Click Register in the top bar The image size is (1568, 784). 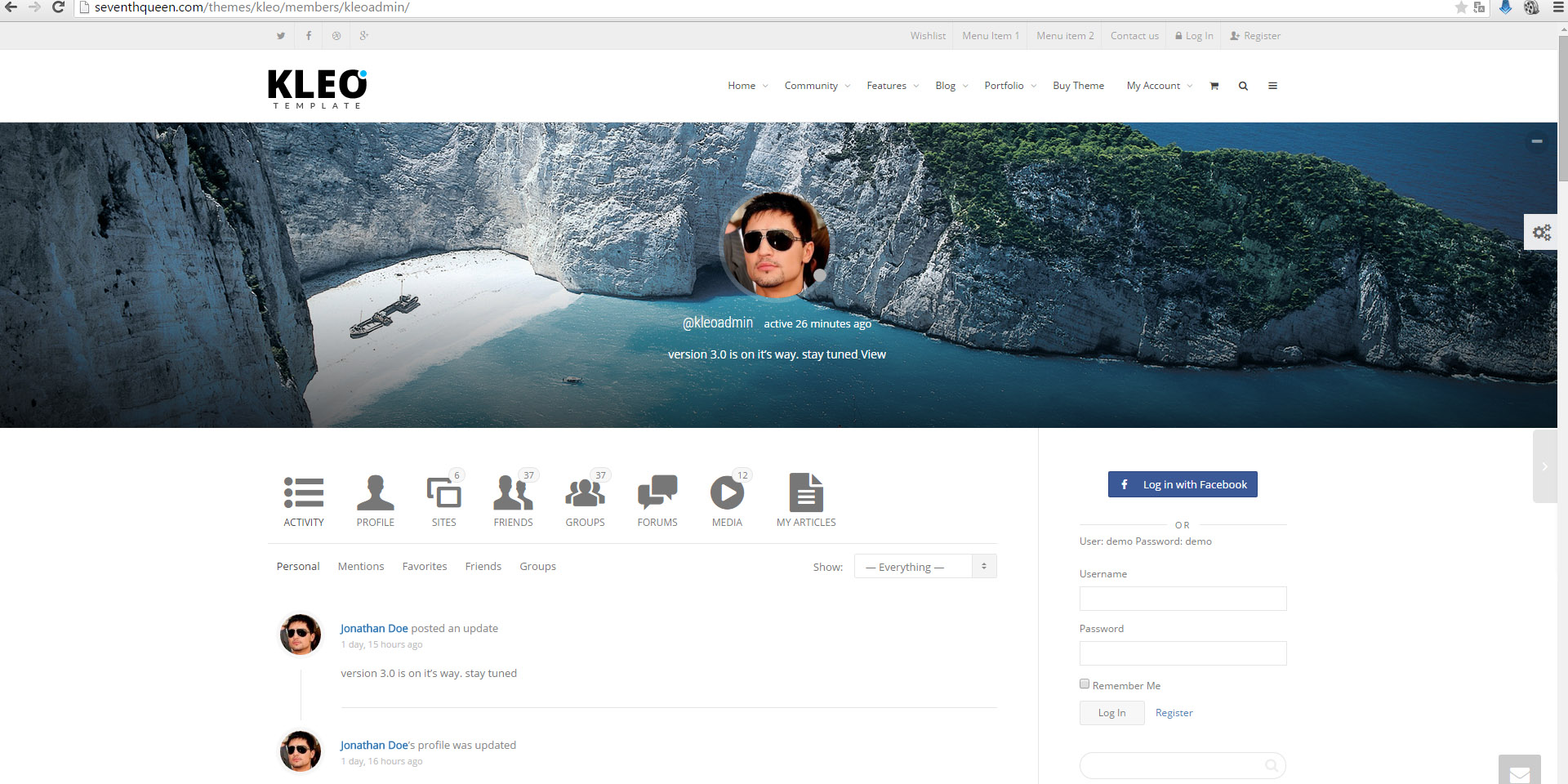tap(1255, 36)
